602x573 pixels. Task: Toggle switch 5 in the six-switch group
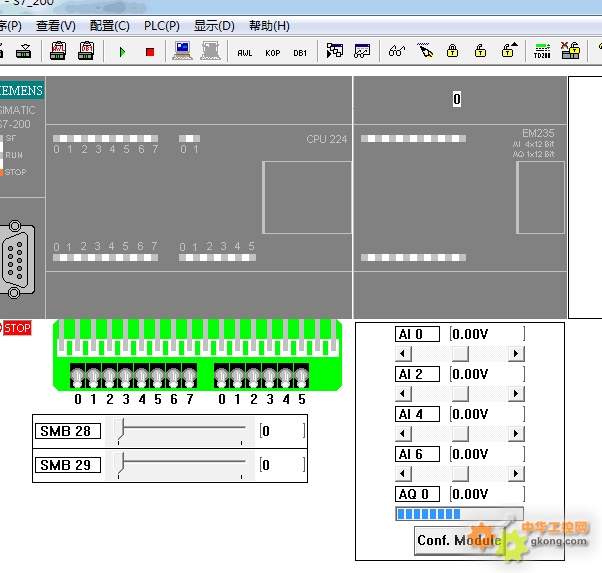pyautogui.click(x=301, y=376)
